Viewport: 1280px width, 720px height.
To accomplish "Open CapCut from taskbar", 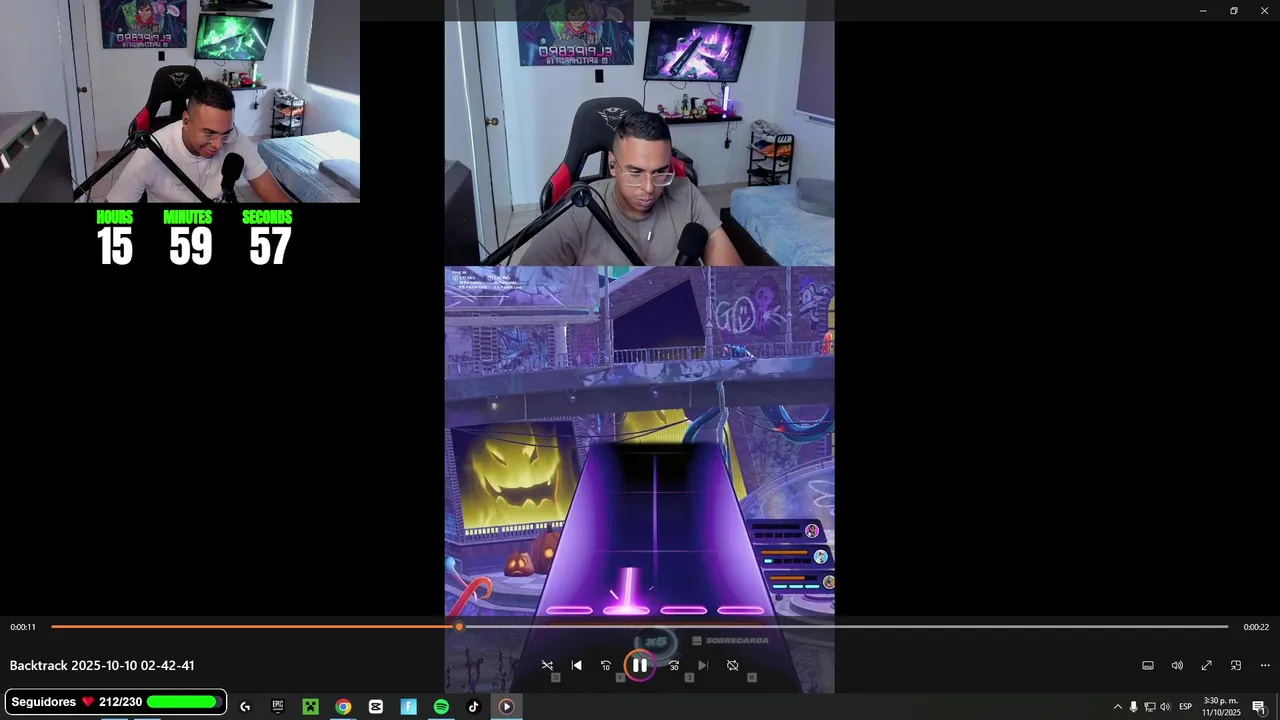I will point(376,707).
